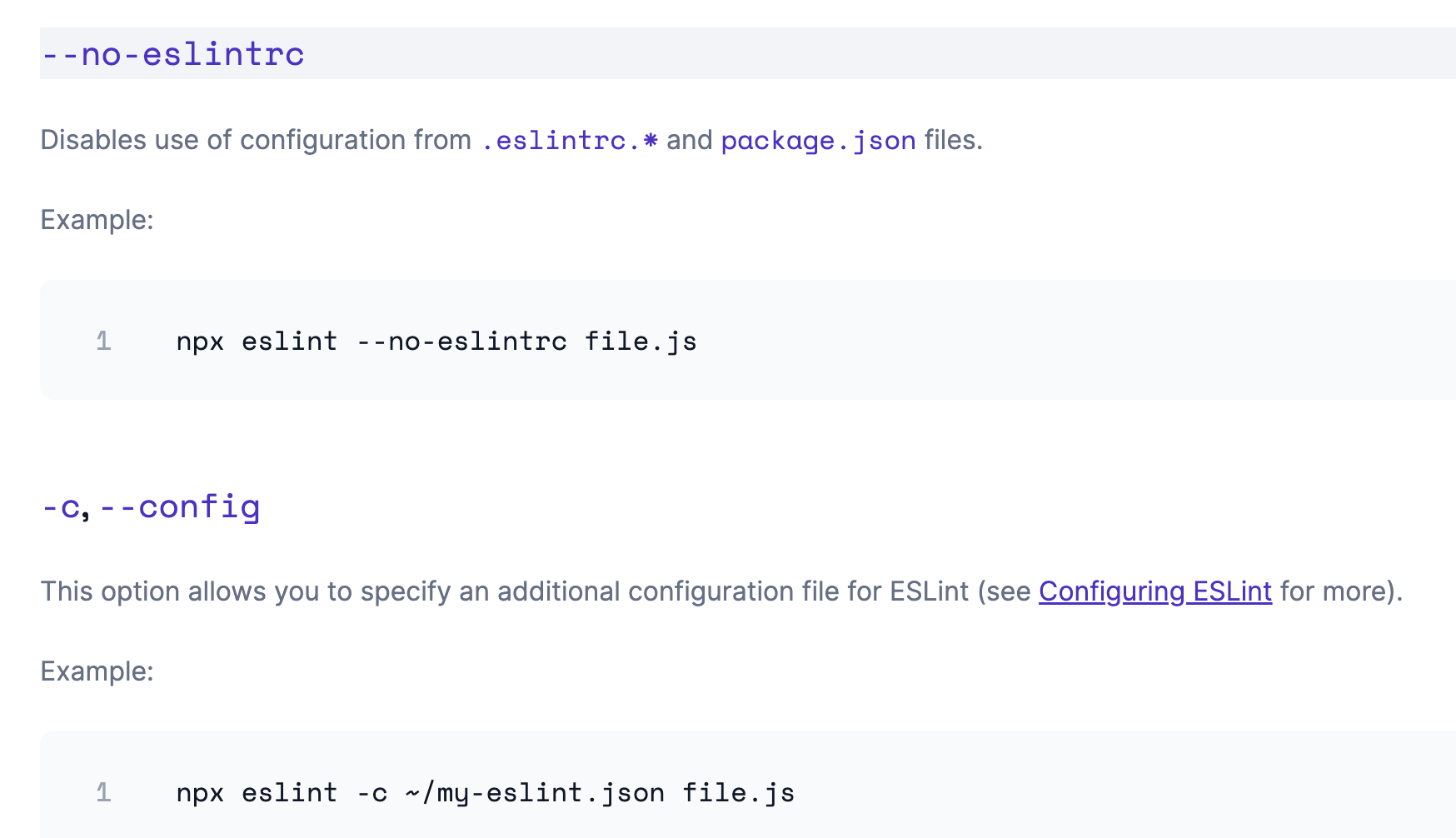Image resolution: width=1456 pixels, height=838 pixels.
Task: Click 'file.js' in the --no-eslintrc command
Action: [x=640, y=341]
